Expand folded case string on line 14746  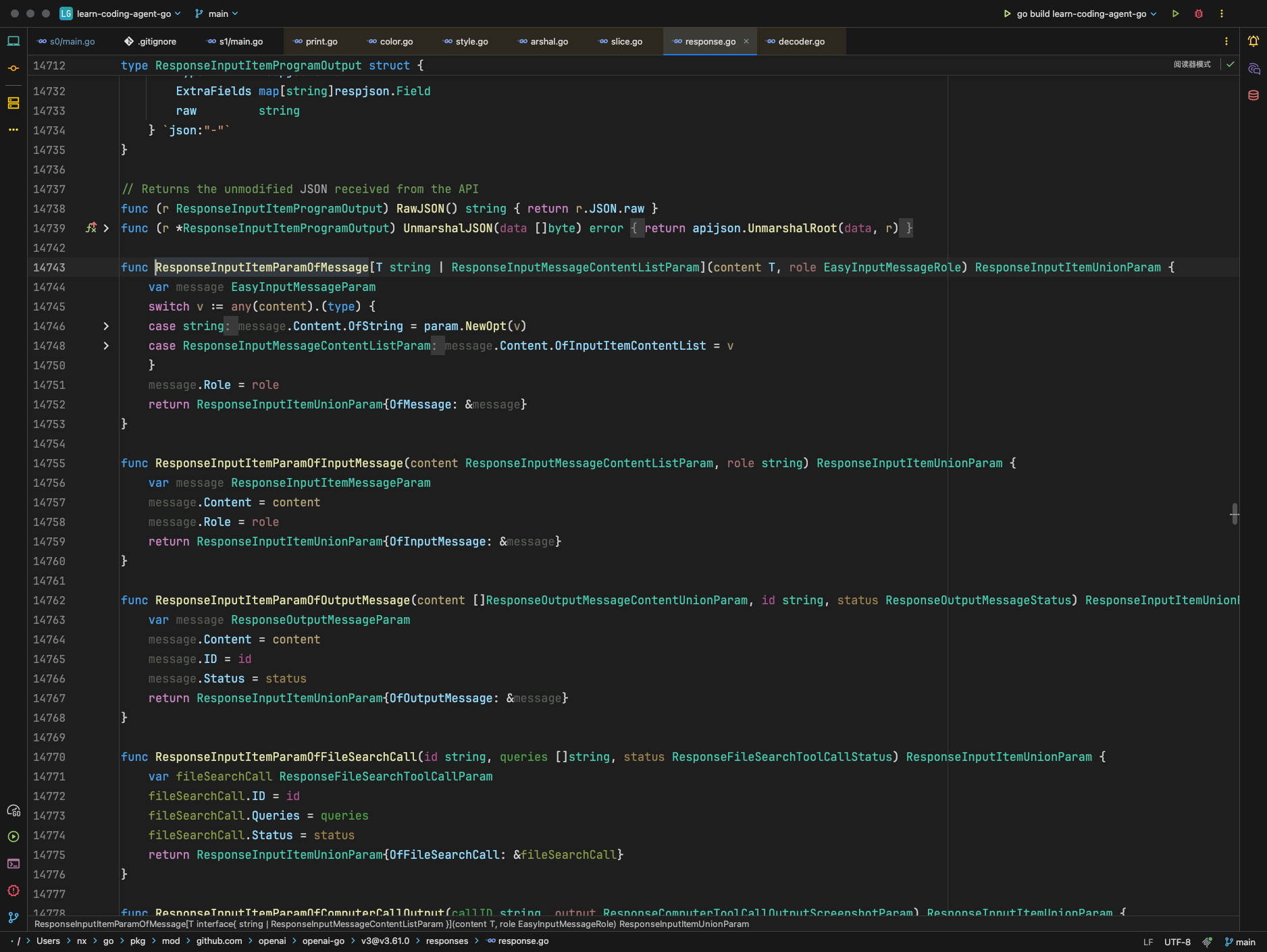[x=106, y=326]
